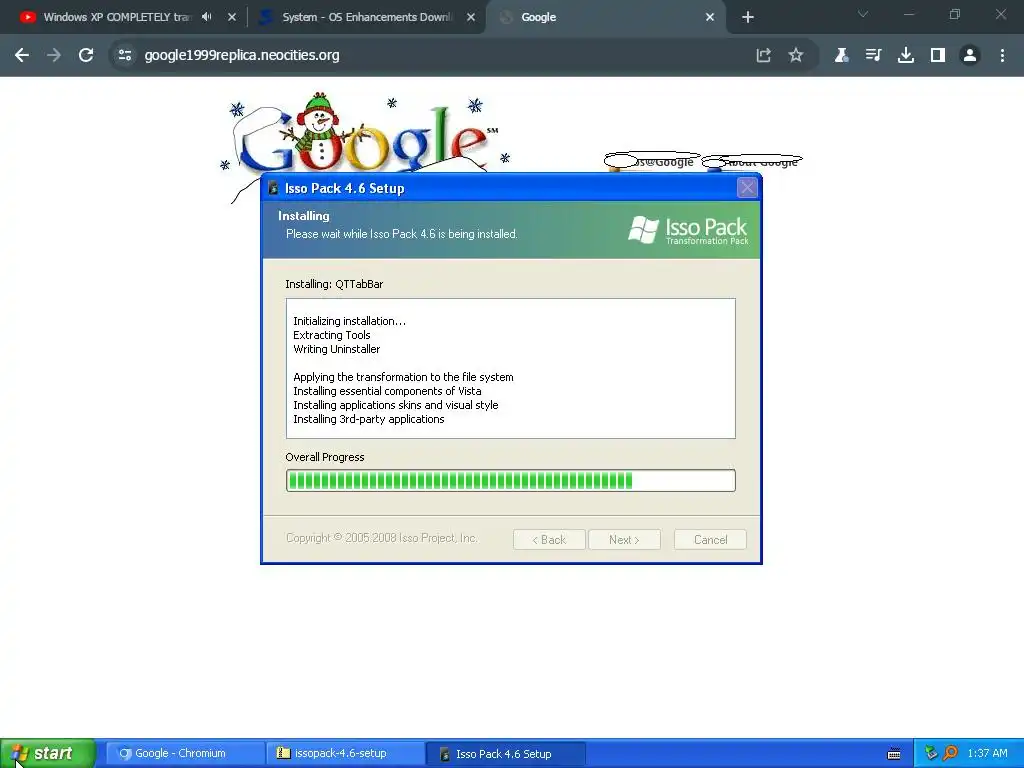Screen dimensions: 1024x768
Task: Click 'Installing essential components of Vista' line
Action: (387, 391)
